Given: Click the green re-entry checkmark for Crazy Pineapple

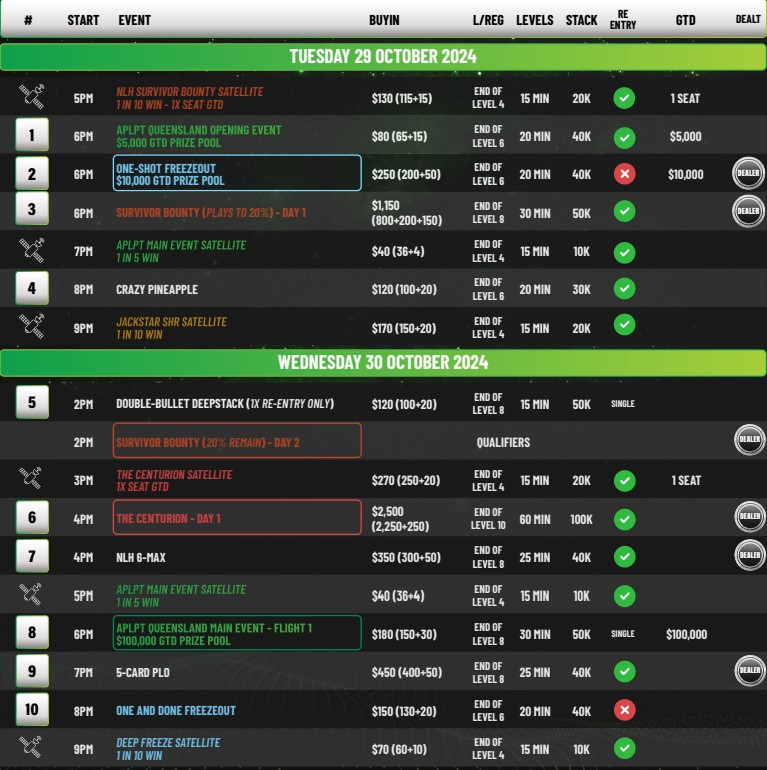Looking at the screenshot, I should coord(624,289).
